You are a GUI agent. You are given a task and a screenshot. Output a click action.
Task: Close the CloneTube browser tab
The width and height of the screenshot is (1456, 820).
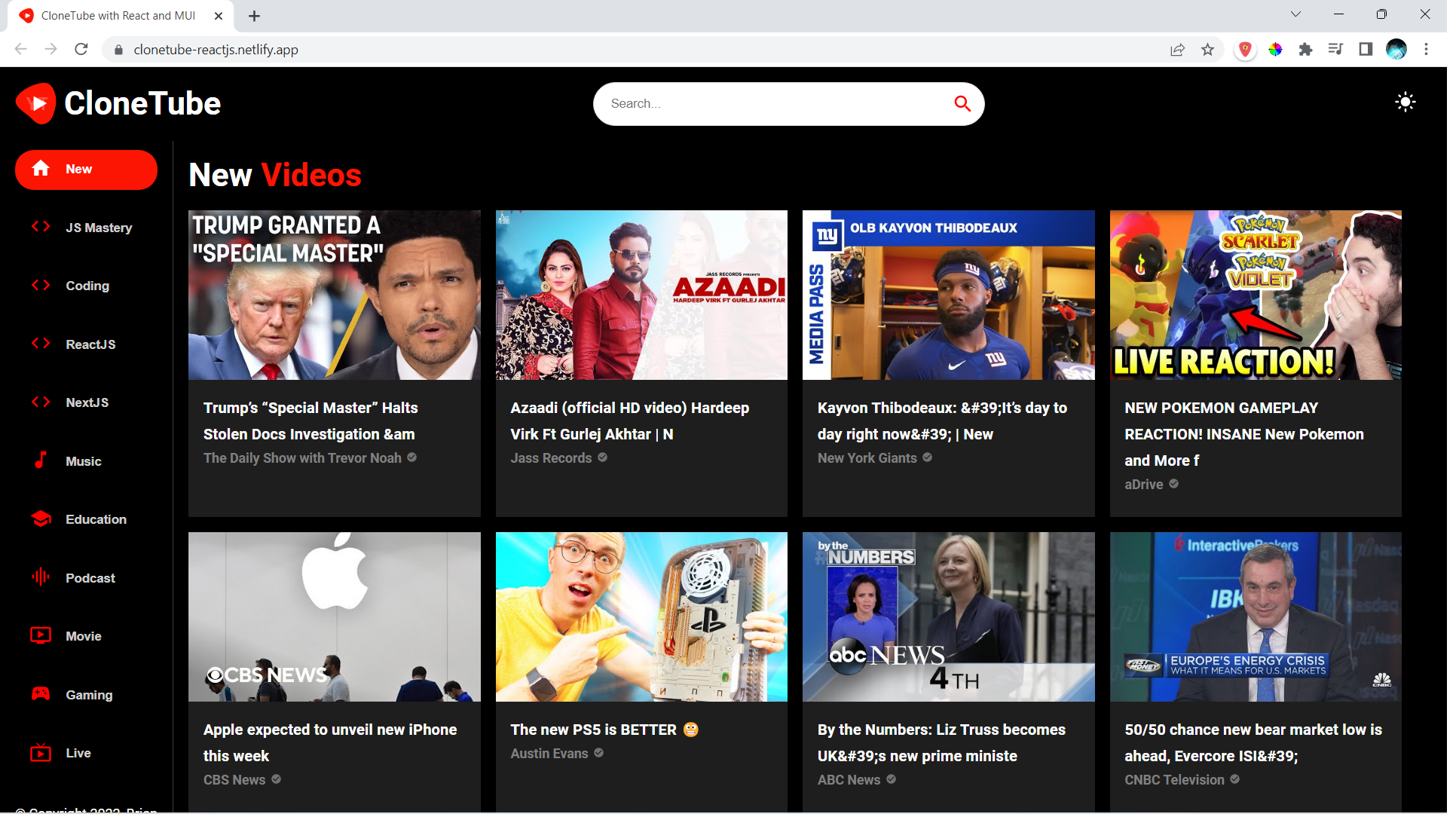220,16
